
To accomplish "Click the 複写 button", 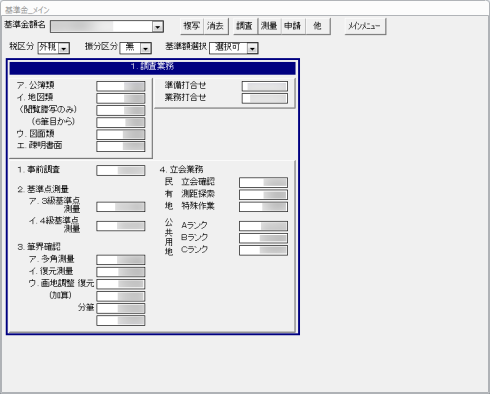I will click(192, 26).
